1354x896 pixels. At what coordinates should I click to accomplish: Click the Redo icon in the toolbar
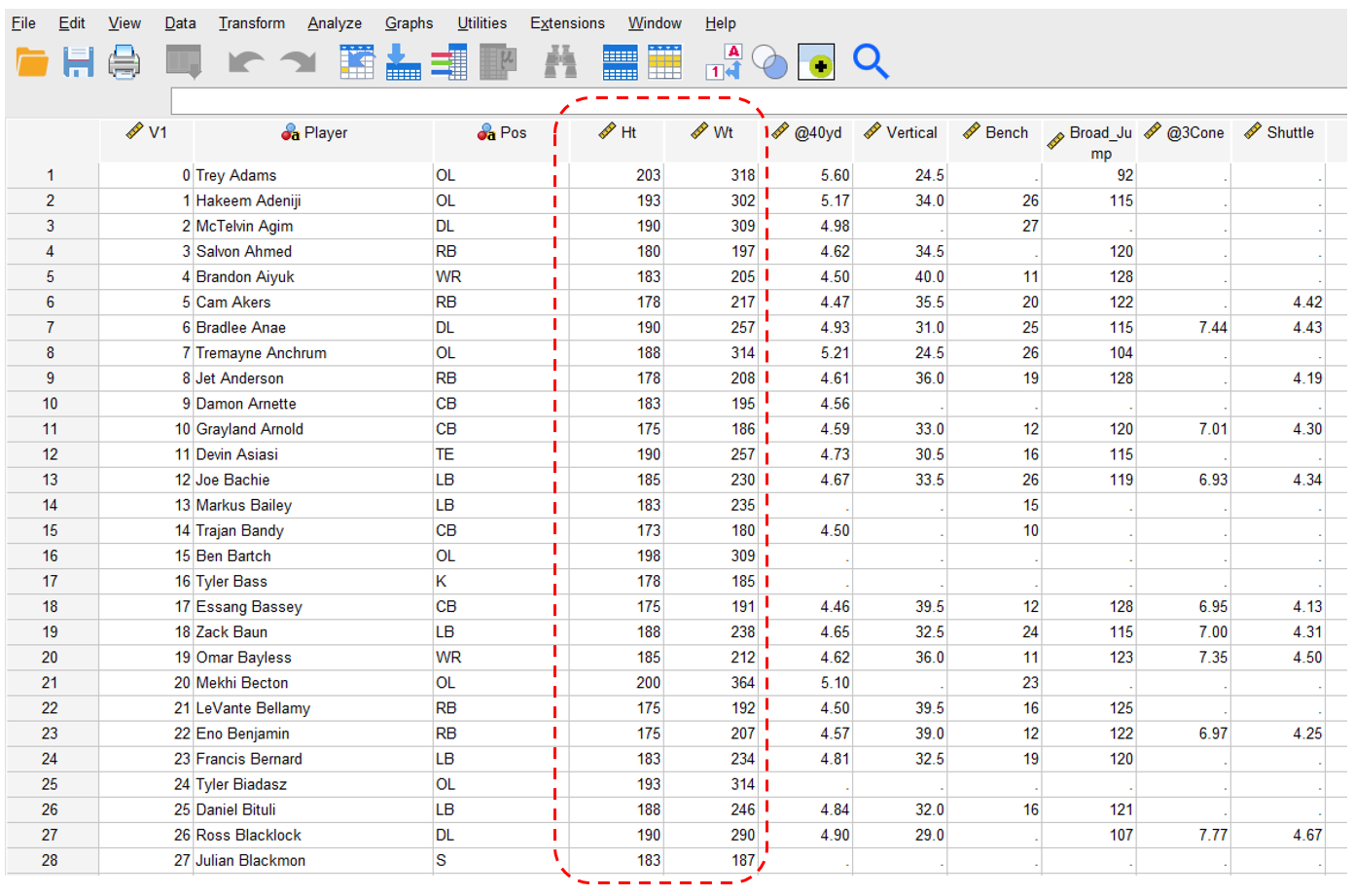(297, 61)
